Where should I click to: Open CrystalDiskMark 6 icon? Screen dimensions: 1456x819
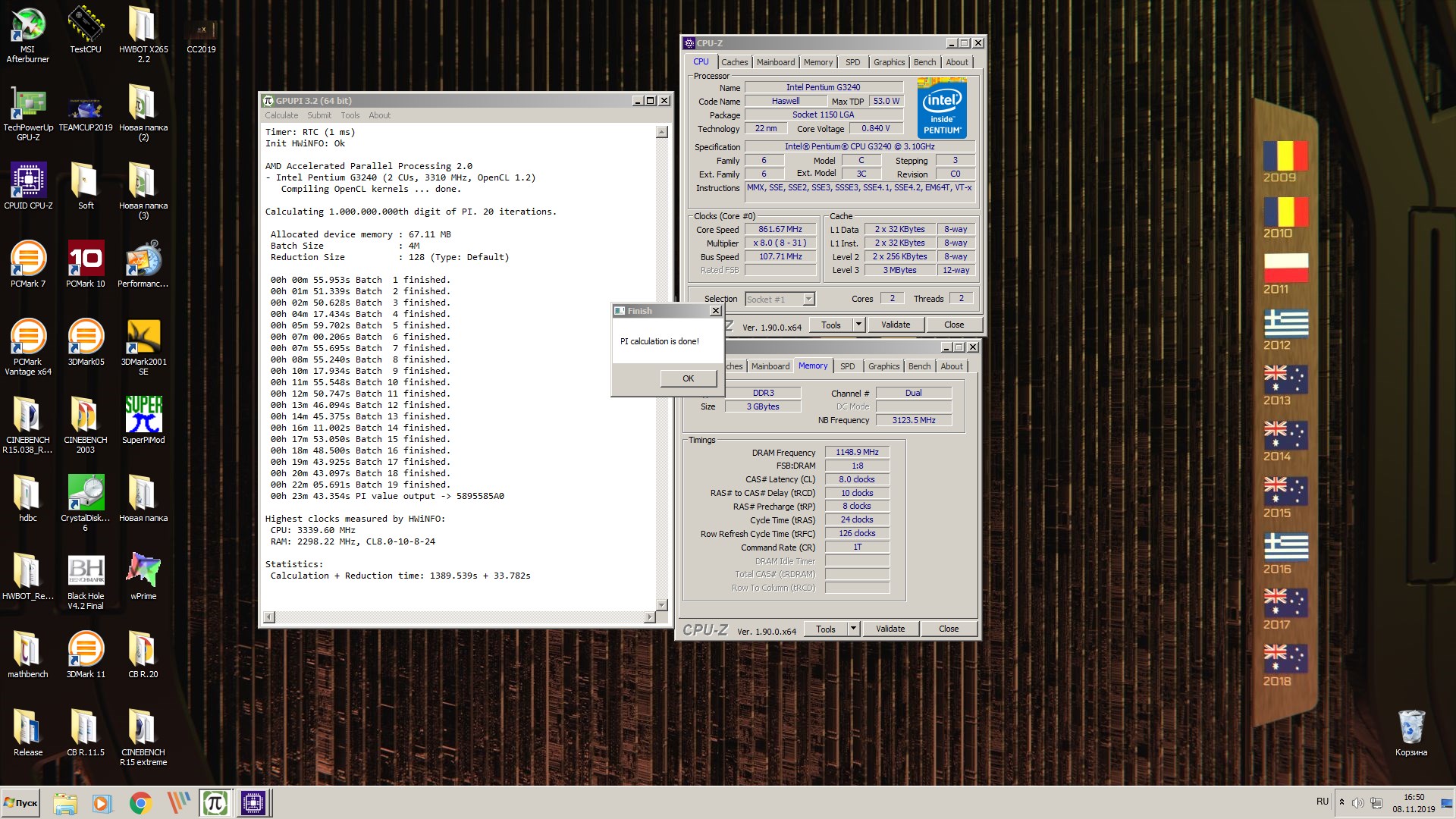pos(86,504)
